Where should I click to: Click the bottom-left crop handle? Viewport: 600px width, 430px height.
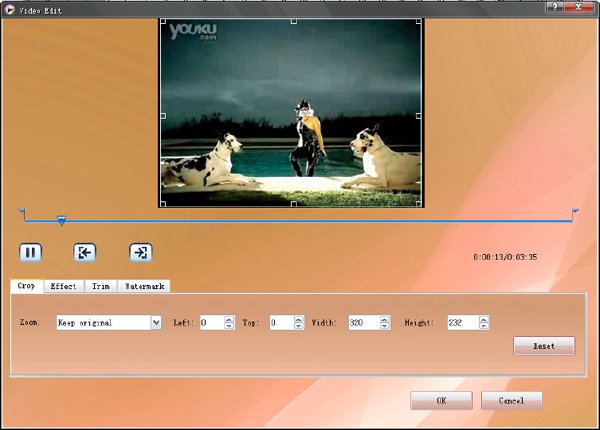163,204
